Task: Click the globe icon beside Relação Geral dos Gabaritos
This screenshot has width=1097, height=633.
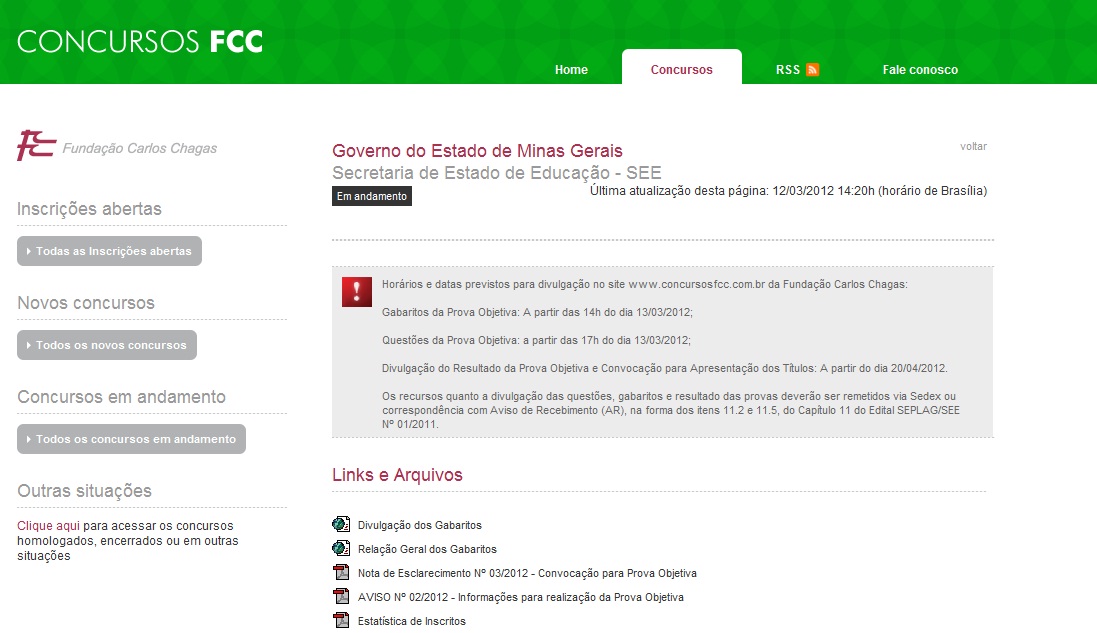Action: tap(338, 548)
